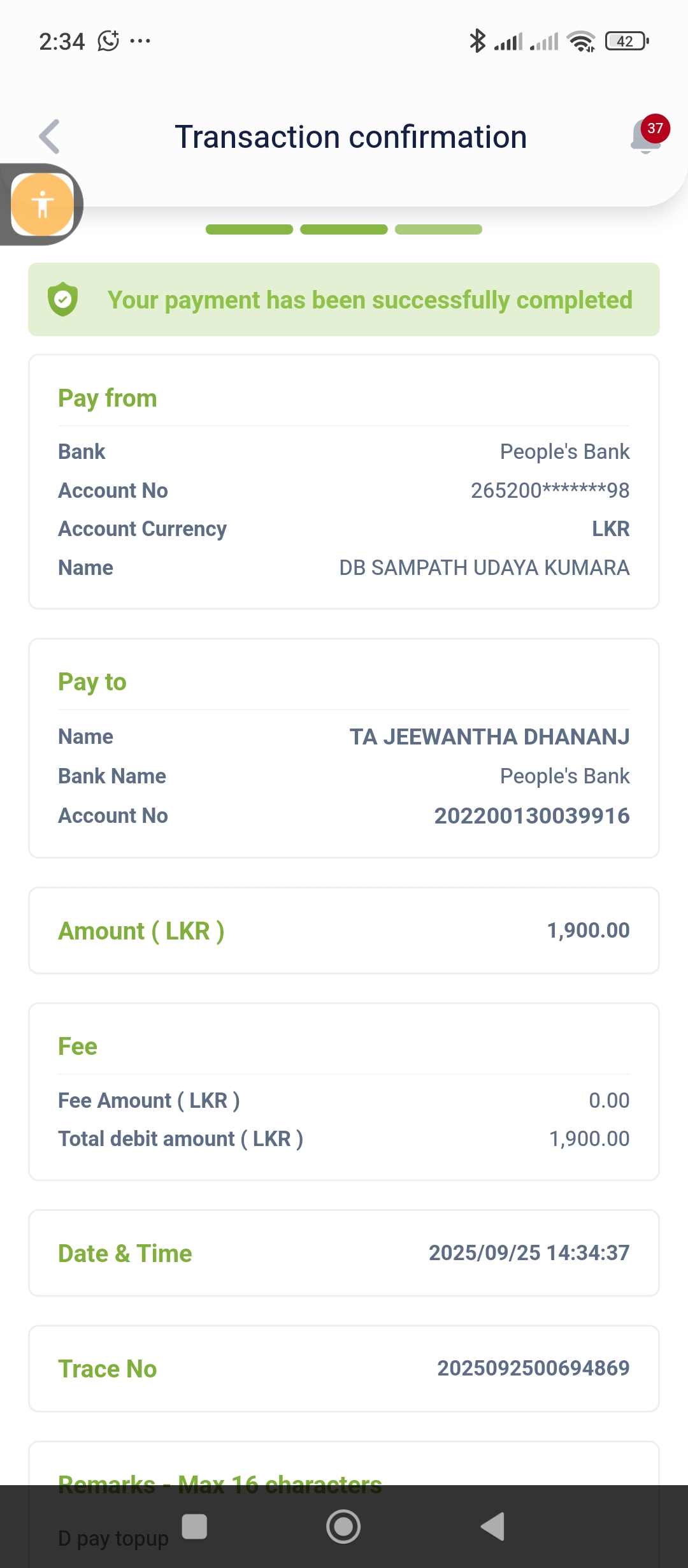Open notifications bell with 37 badge
This screenshot has height=1568, width=688.
(647, 136)
